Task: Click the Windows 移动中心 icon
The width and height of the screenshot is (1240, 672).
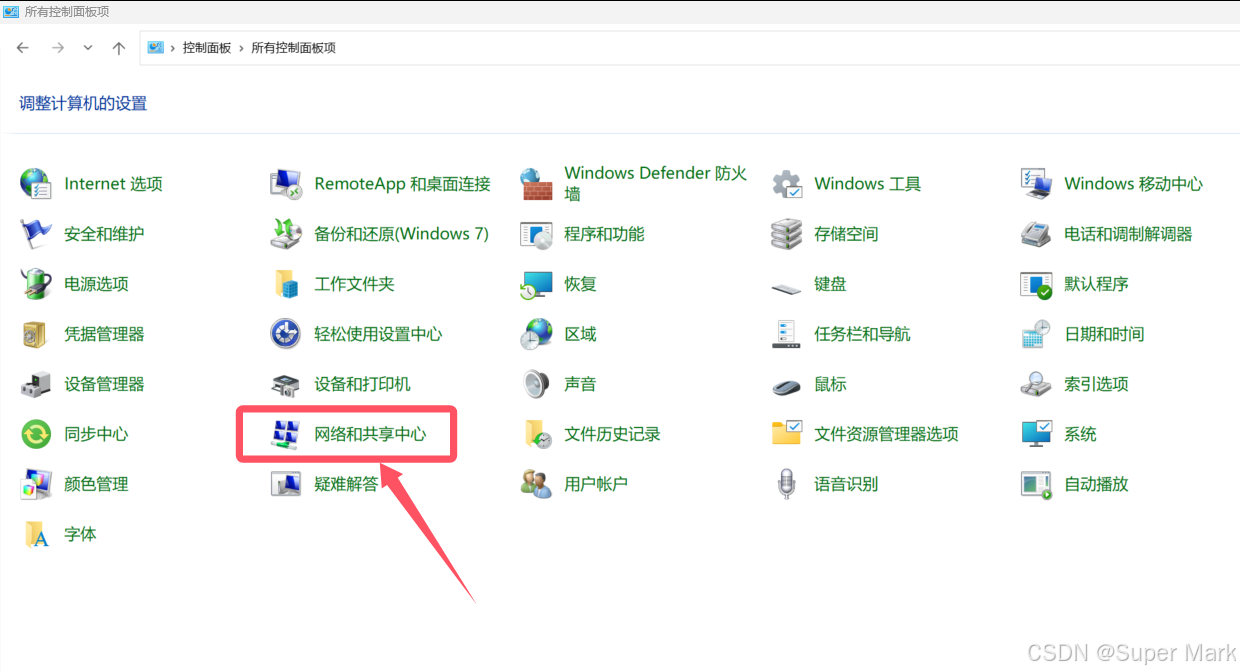Action: tap(1036, 184)
